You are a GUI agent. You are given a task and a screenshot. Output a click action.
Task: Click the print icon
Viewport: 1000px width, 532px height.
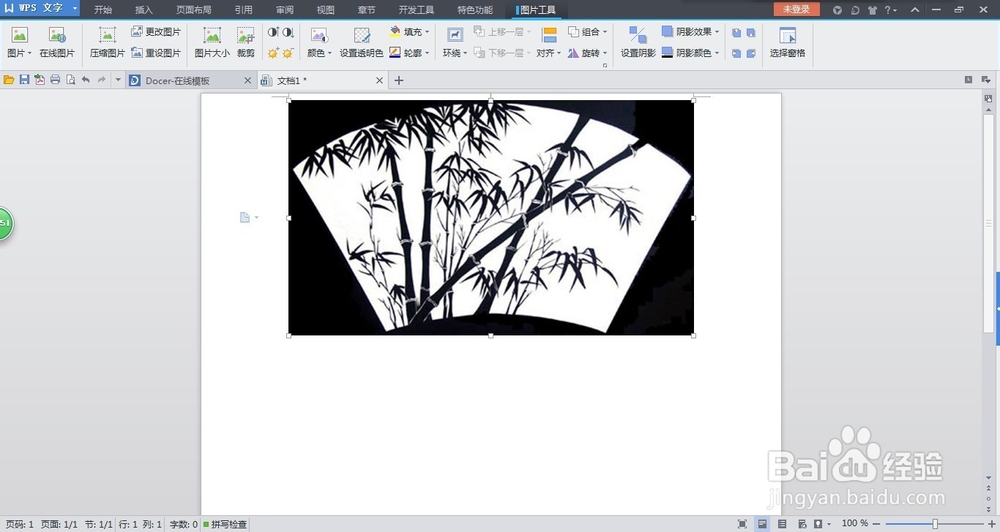pyautogui.click(x=55, y=80)
